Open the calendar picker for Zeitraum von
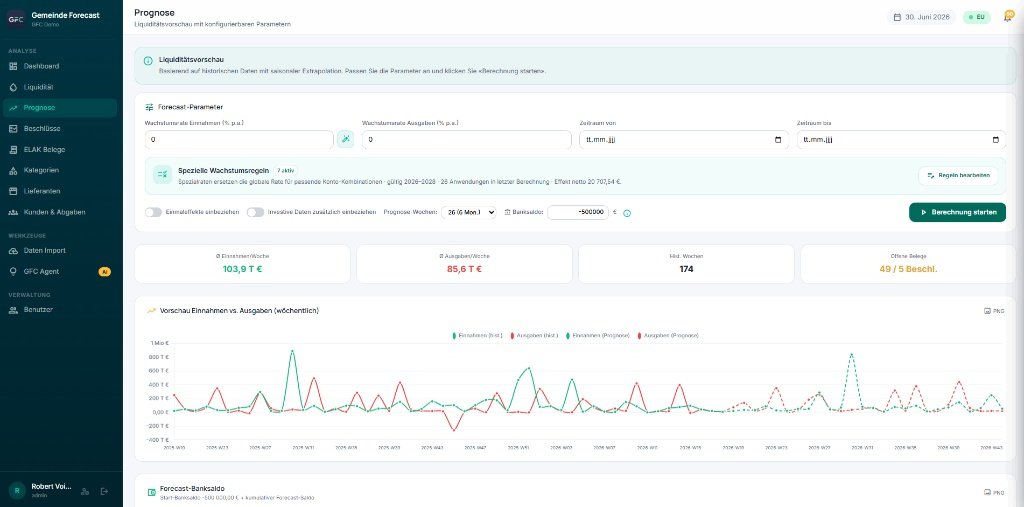Viewport: 1024px width, 507px height. coord(778,140)
